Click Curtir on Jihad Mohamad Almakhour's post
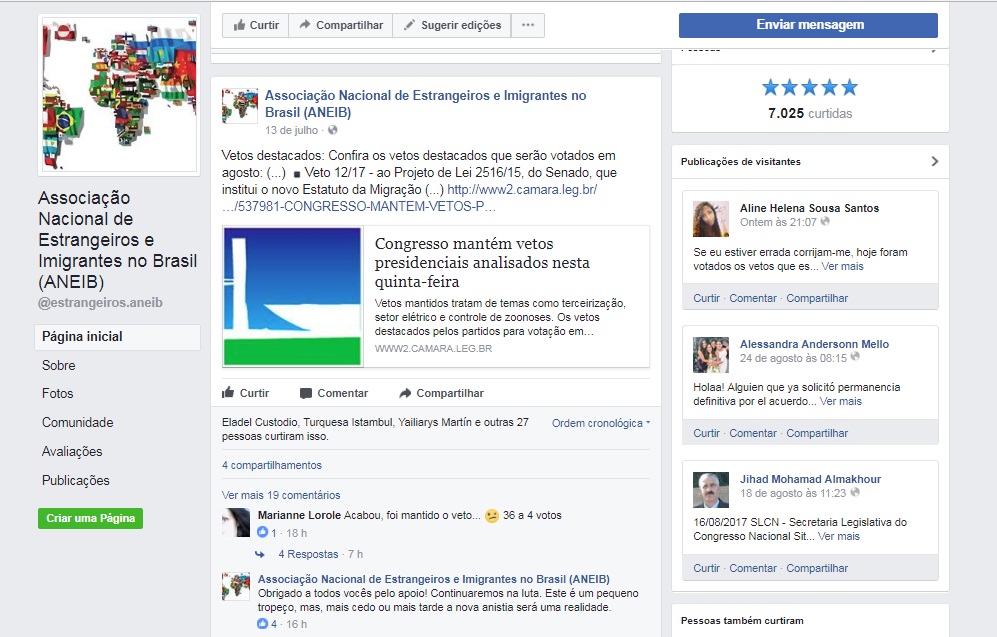Image resolution: width=997 pixels, height=637 pixels. point(706,568)
